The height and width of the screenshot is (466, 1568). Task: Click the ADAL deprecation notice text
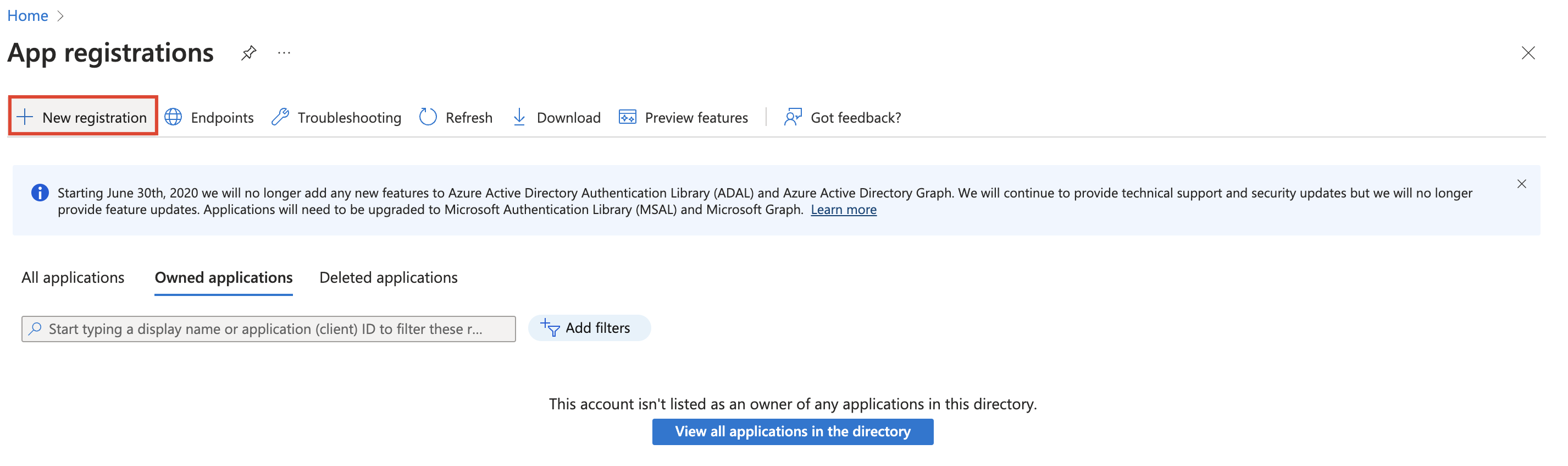click(x=764, y=201)
